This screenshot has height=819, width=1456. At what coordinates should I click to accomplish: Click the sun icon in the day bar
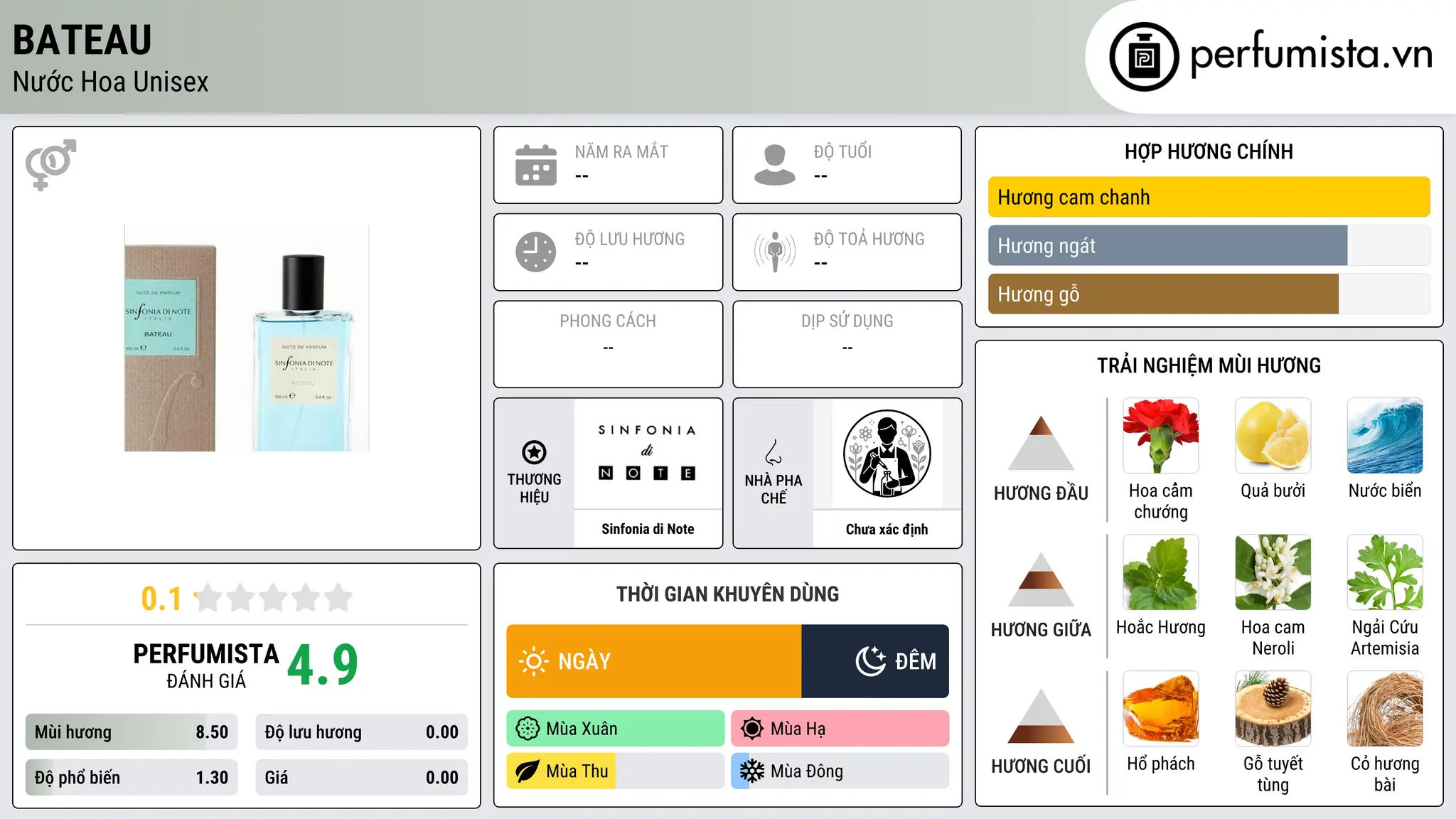coord(534,661)
